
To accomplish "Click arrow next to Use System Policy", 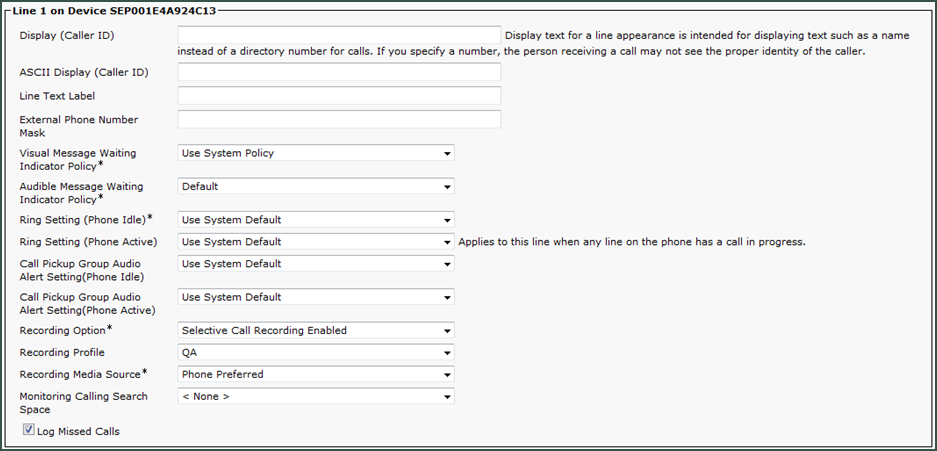I will click(446, 154).
